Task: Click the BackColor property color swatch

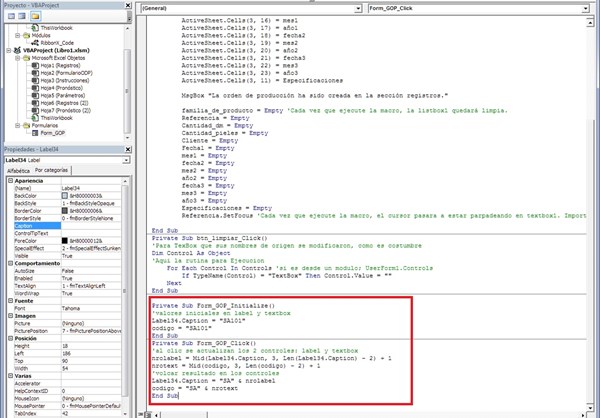Action: (65, 193)
